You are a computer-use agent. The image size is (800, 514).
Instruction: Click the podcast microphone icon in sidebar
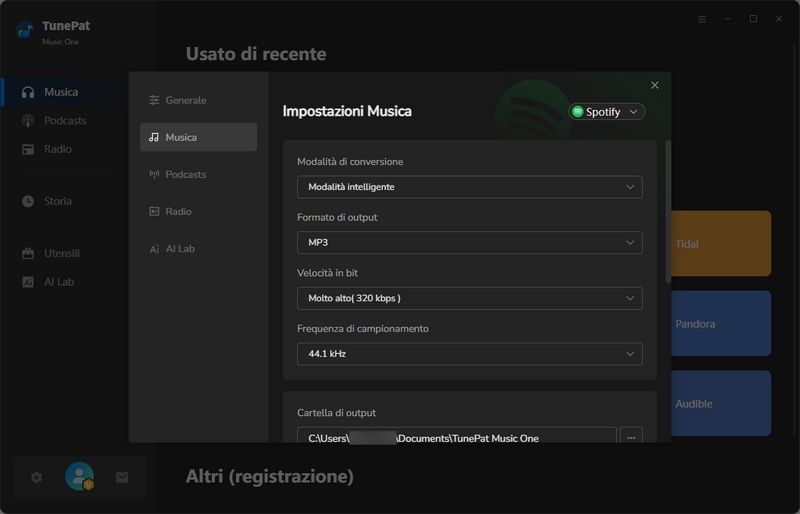point(28,120)
